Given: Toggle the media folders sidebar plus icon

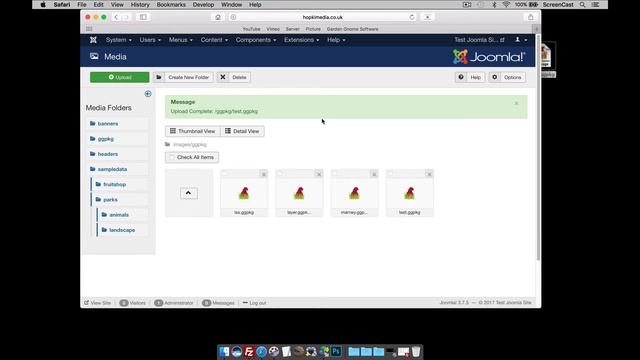Looking at the screenshot, I should pyautogui.click(x=148, y=94).
